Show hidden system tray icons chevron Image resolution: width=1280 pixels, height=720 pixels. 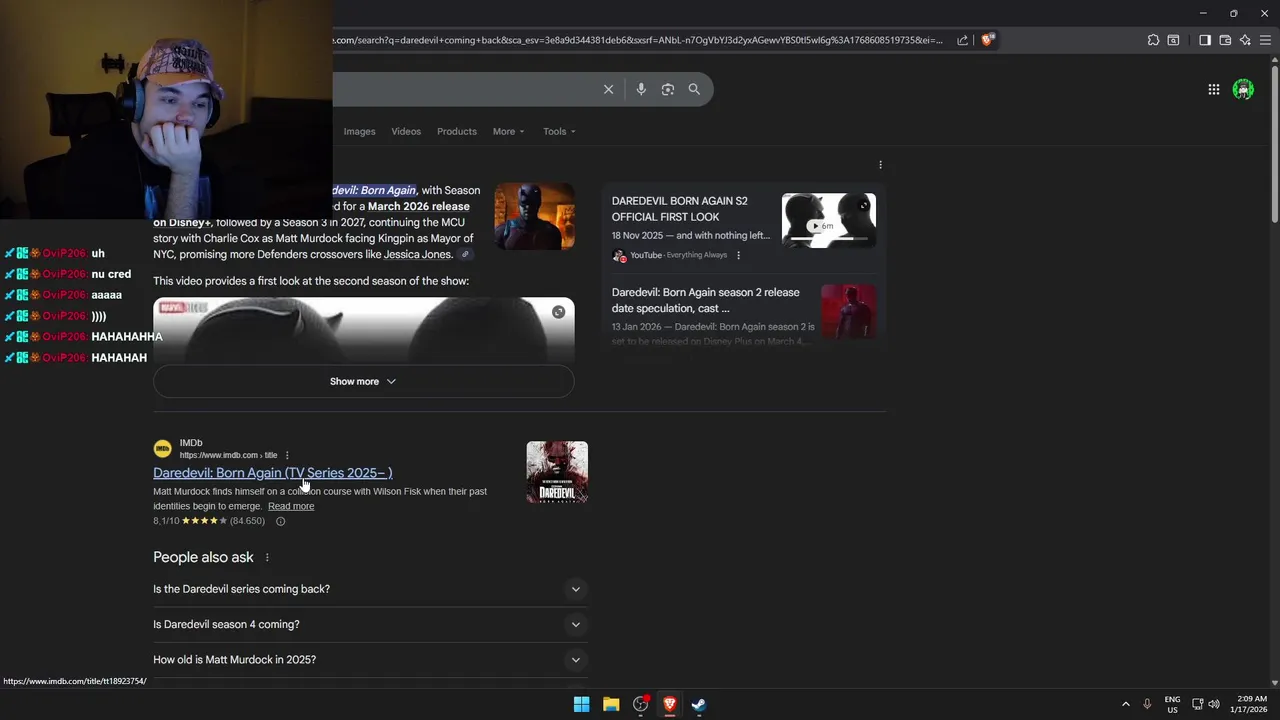[1125, 704]
